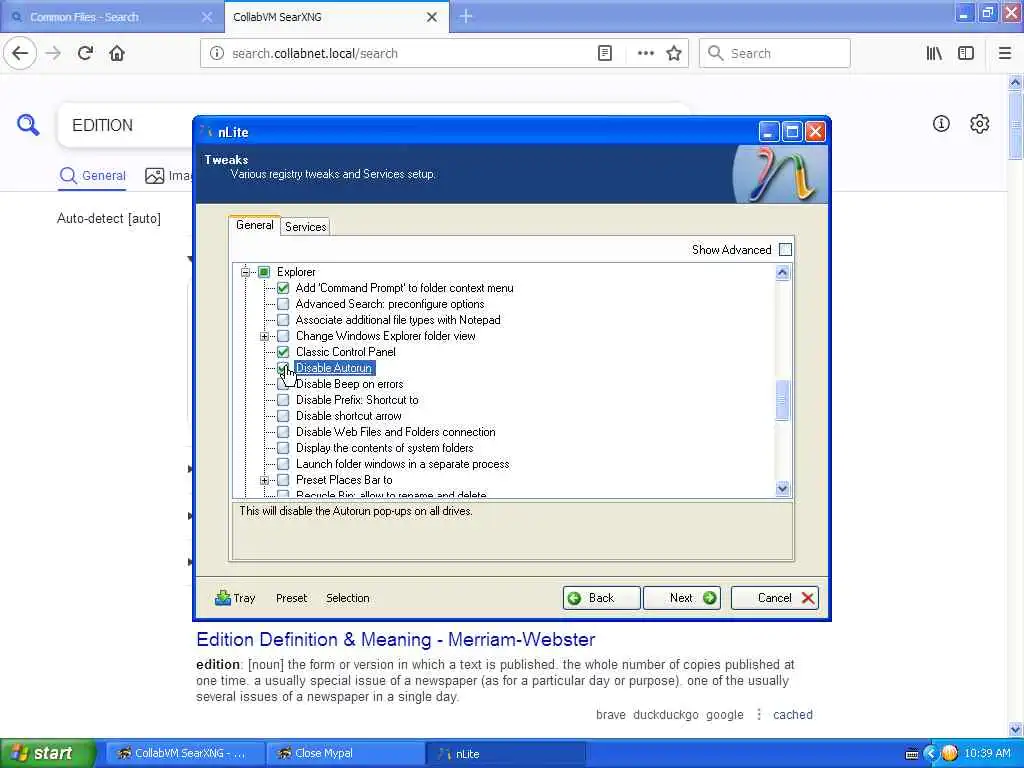The height and width of the screenshot is (768, 1024).
Task: Click the site information icon in address bar
Action: pyautogui.click(x=216, y=53)
